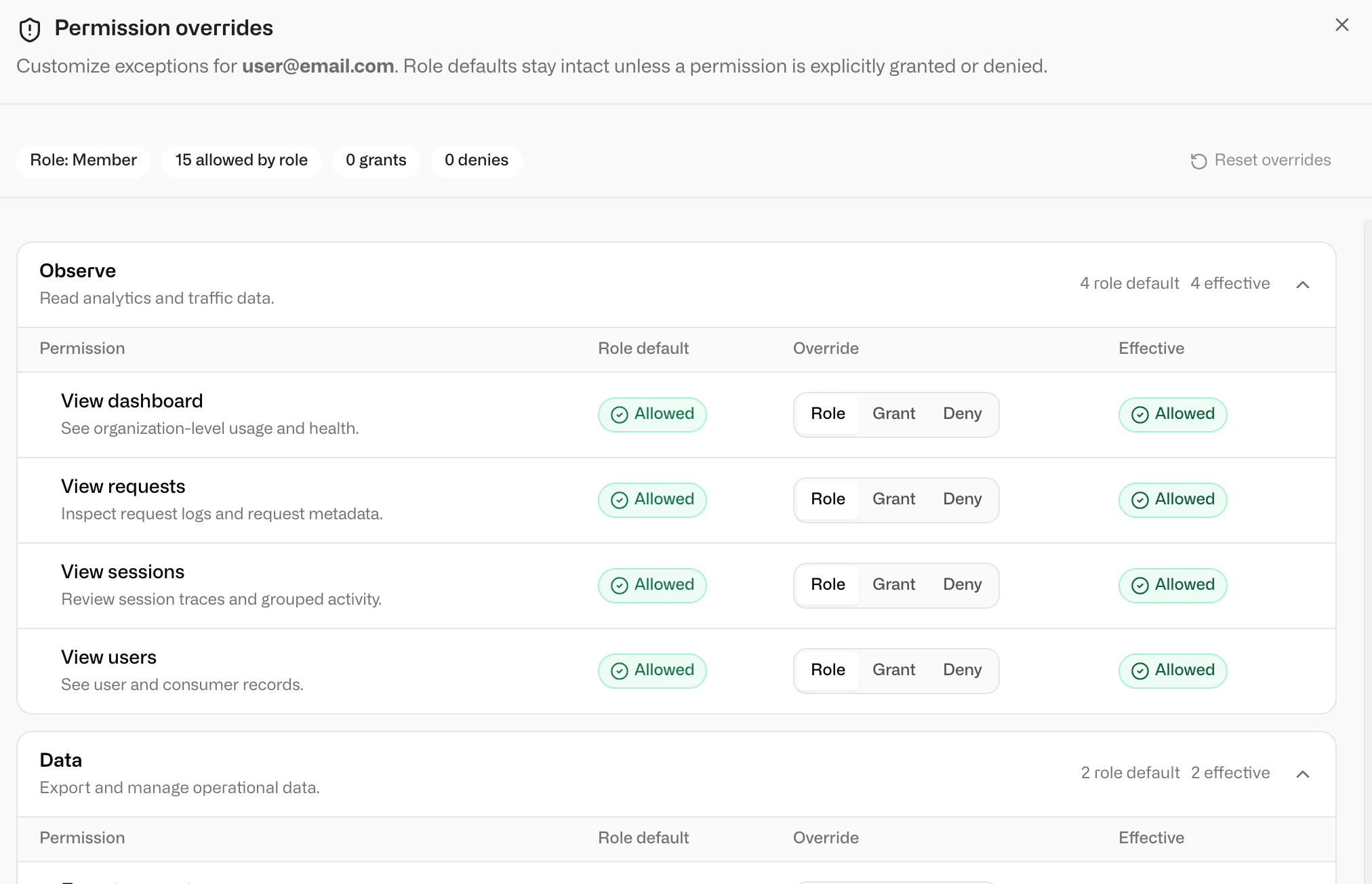
Task: Collapse the Observe section using its chevron
Action: [x=1302, y=284]
